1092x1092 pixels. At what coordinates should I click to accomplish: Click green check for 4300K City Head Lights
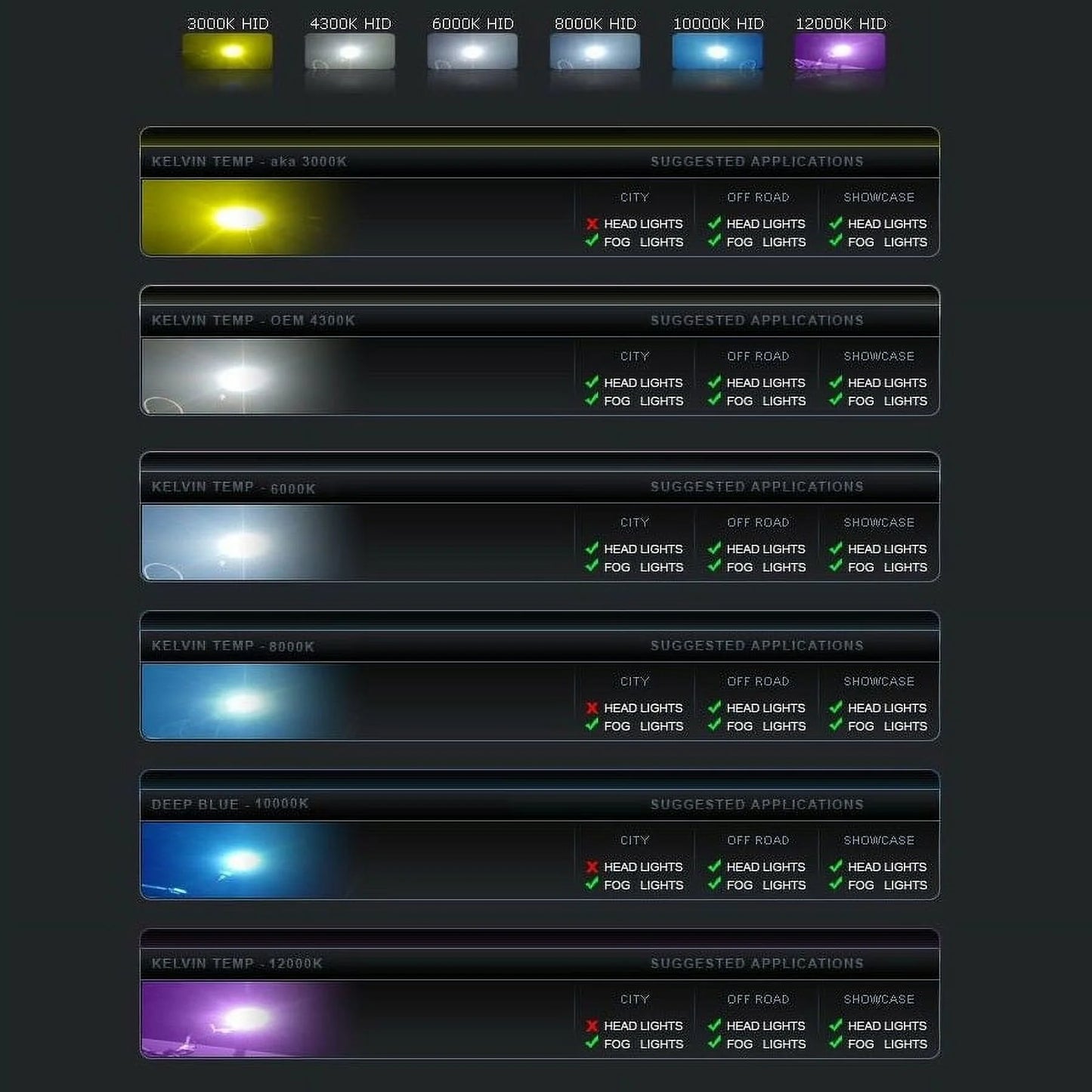592,382
